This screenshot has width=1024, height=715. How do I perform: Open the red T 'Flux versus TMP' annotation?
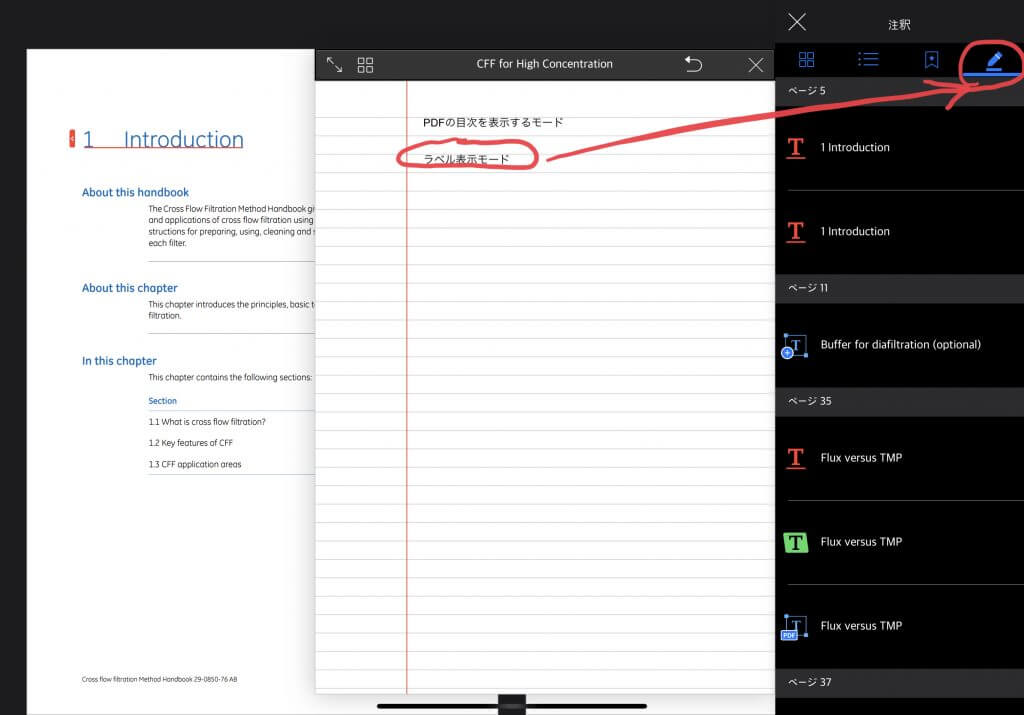(x=899, y=458)
